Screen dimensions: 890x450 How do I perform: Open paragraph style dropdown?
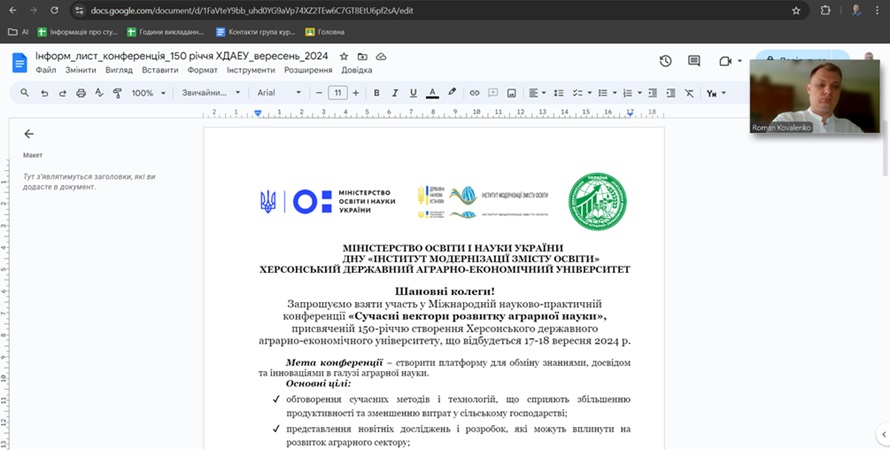[211, 93]
